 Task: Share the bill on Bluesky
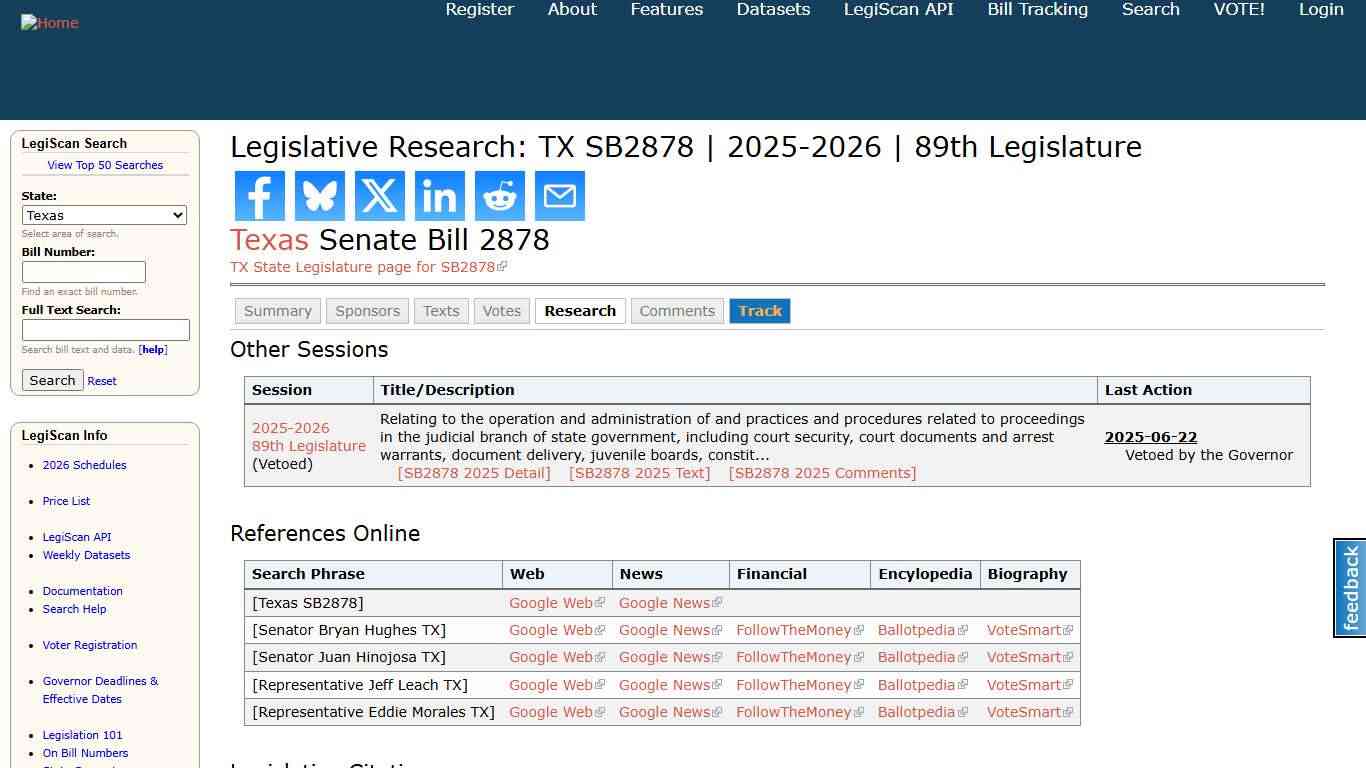(319, 196)
